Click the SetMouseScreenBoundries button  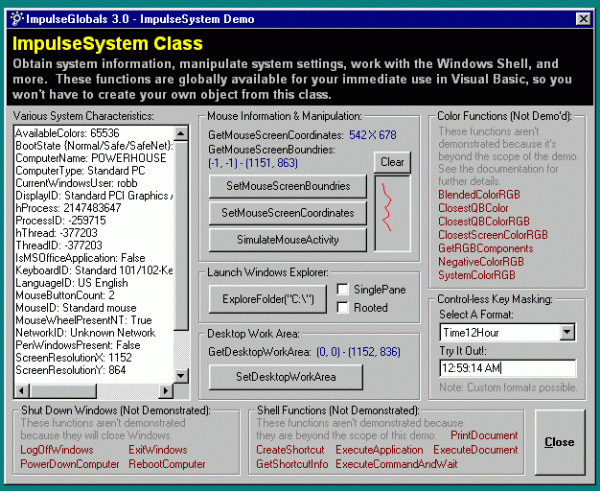[288, 186]
